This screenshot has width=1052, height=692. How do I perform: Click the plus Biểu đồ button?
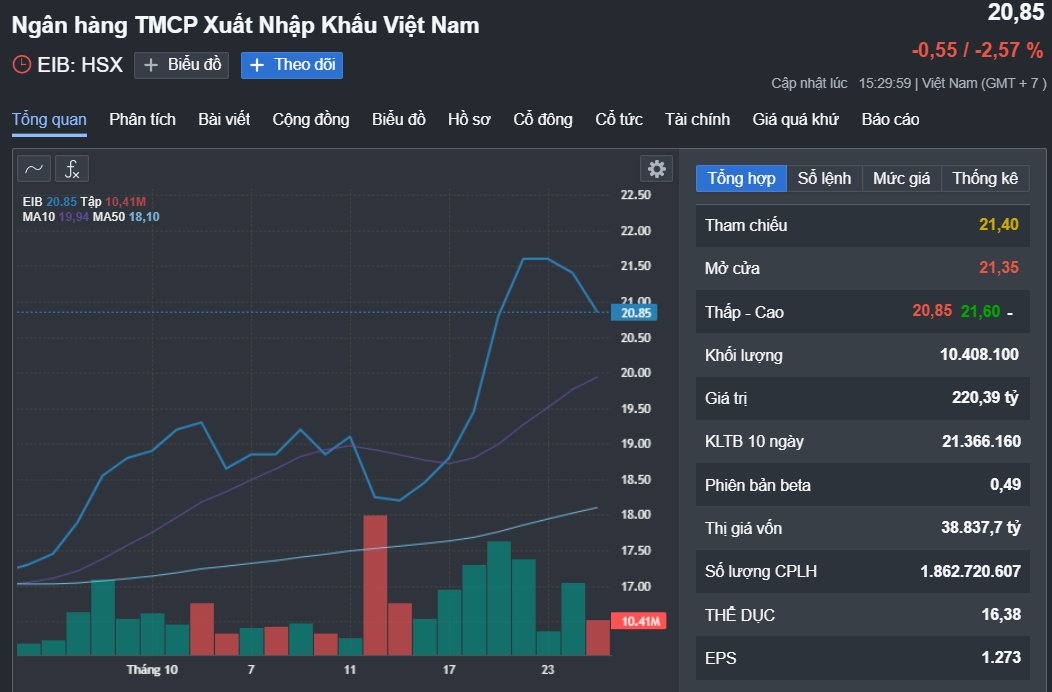pyautogui.click(x=181, y=65)
